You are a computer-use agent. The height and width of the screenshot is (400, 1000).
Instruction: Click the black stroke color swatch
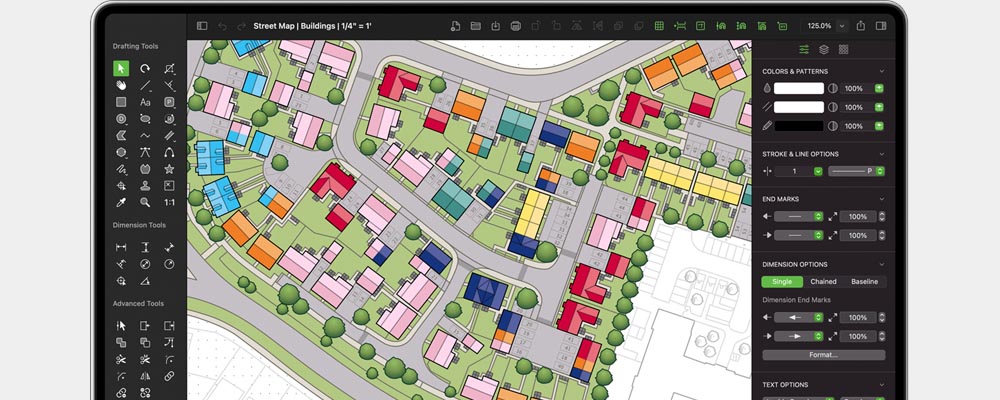[x=798, y=126]
